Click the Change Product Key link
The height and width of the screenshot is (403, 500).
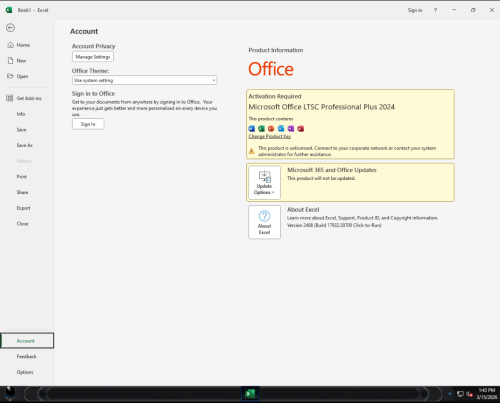[x=270, y=136]
